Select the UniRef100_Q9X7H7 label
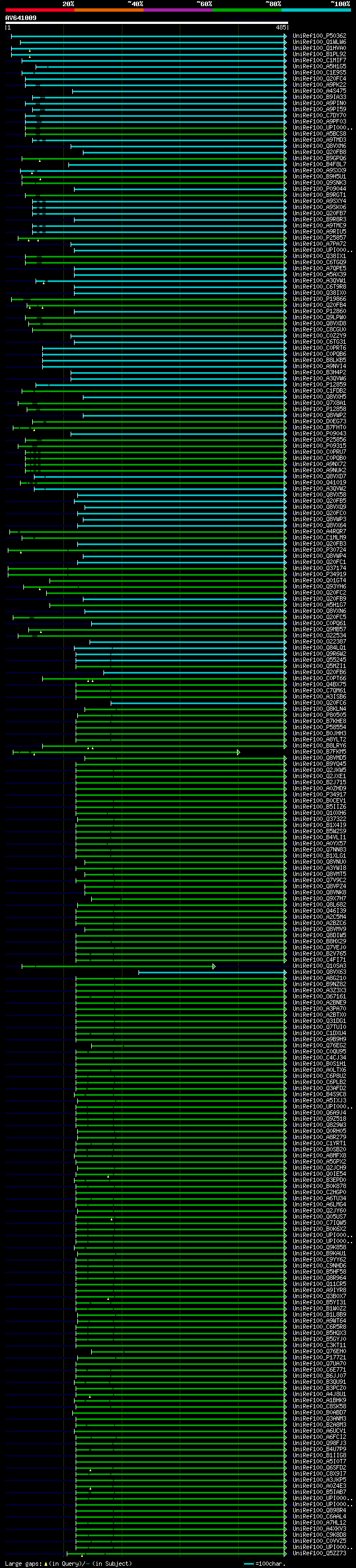 (319, 898)
